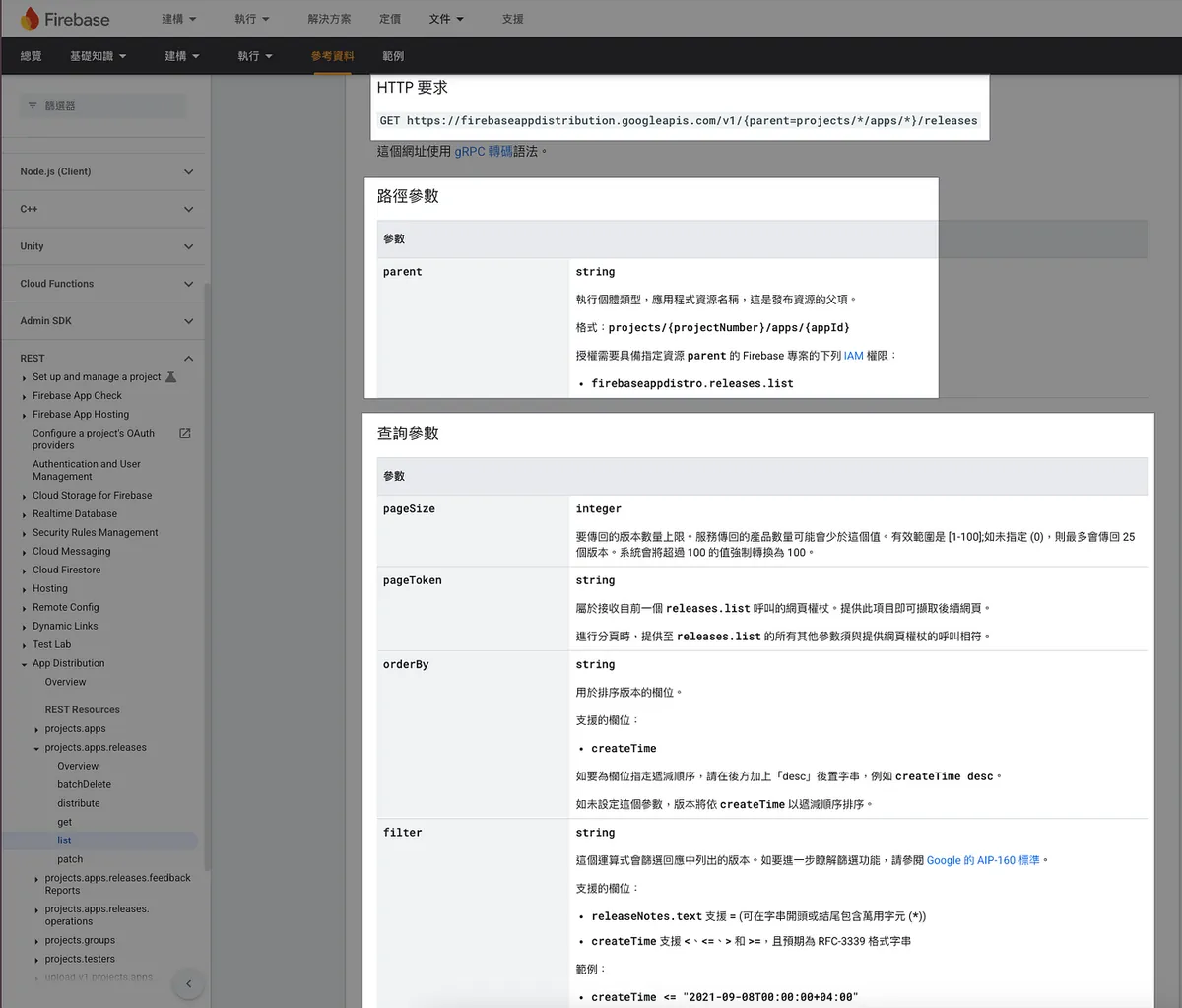Open the IAM permissions link

[x=853, y=356]
